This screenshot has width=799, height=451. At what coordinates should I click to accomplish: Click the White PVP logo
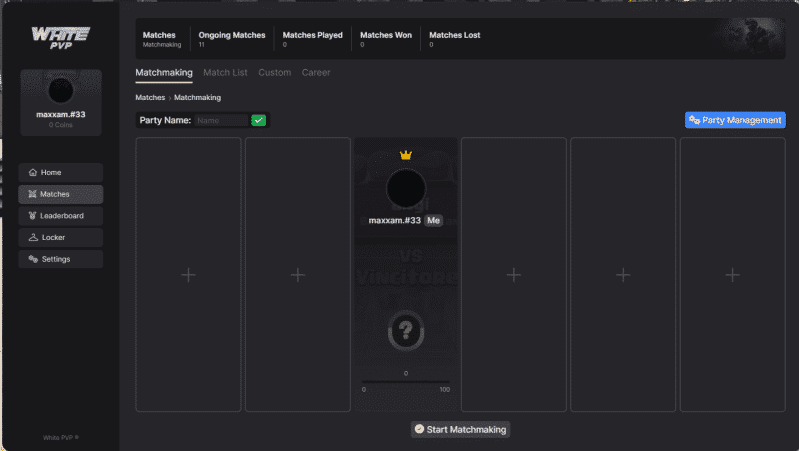(x=61, y=38)
